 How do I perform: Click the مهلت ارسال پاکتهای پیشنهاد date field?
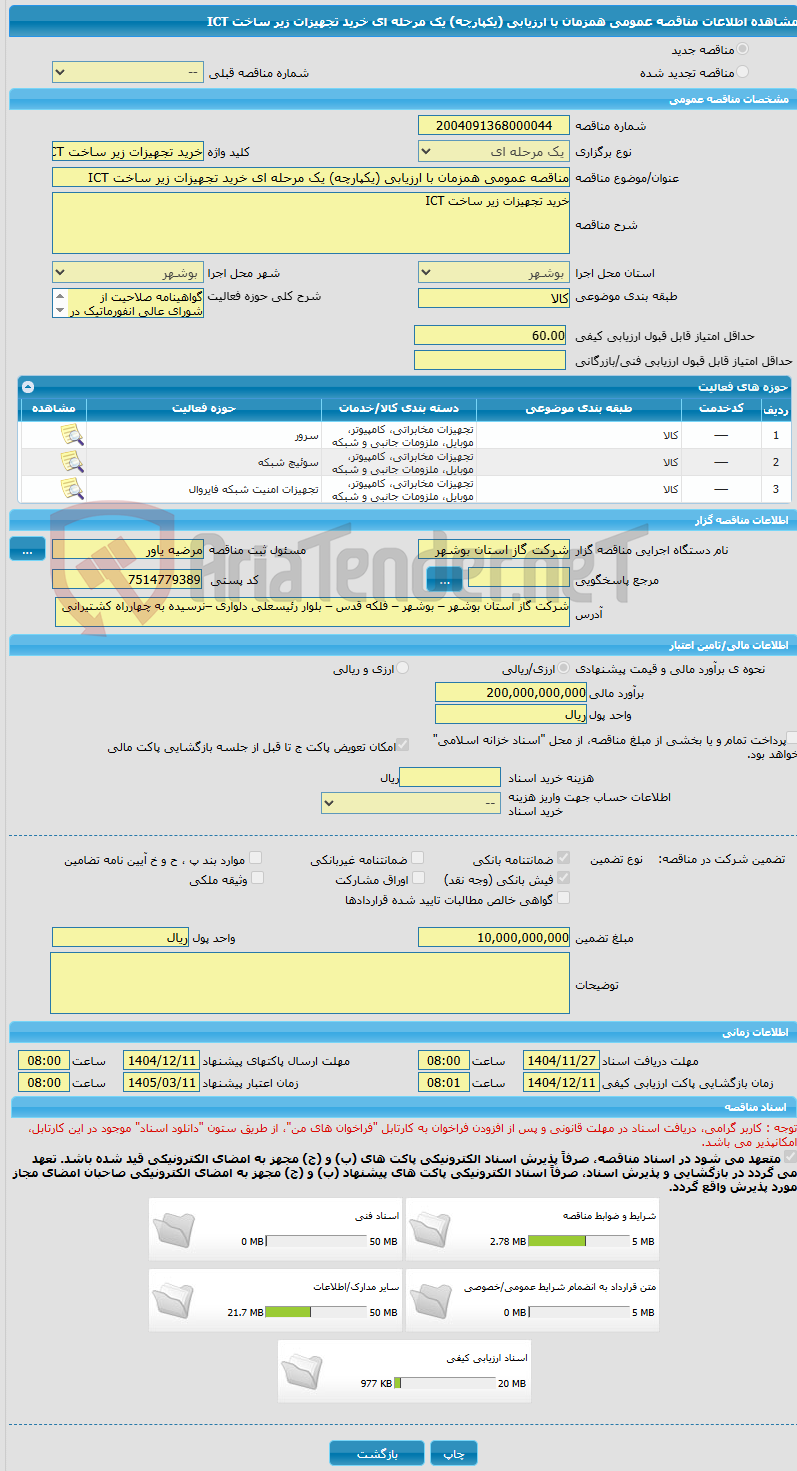pyautogui.click(x=162, y=1060)
